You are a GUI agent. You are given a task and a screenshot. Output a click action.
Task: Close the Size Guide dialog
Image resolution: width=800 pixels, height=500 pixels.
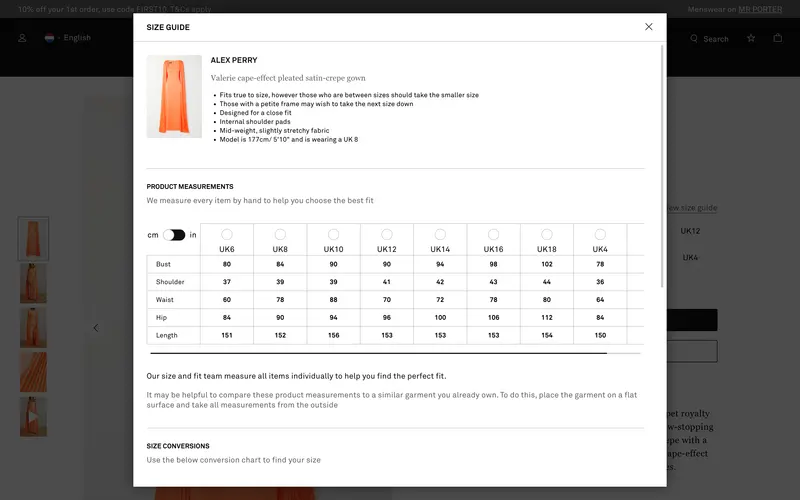click(x=648, y=27)
